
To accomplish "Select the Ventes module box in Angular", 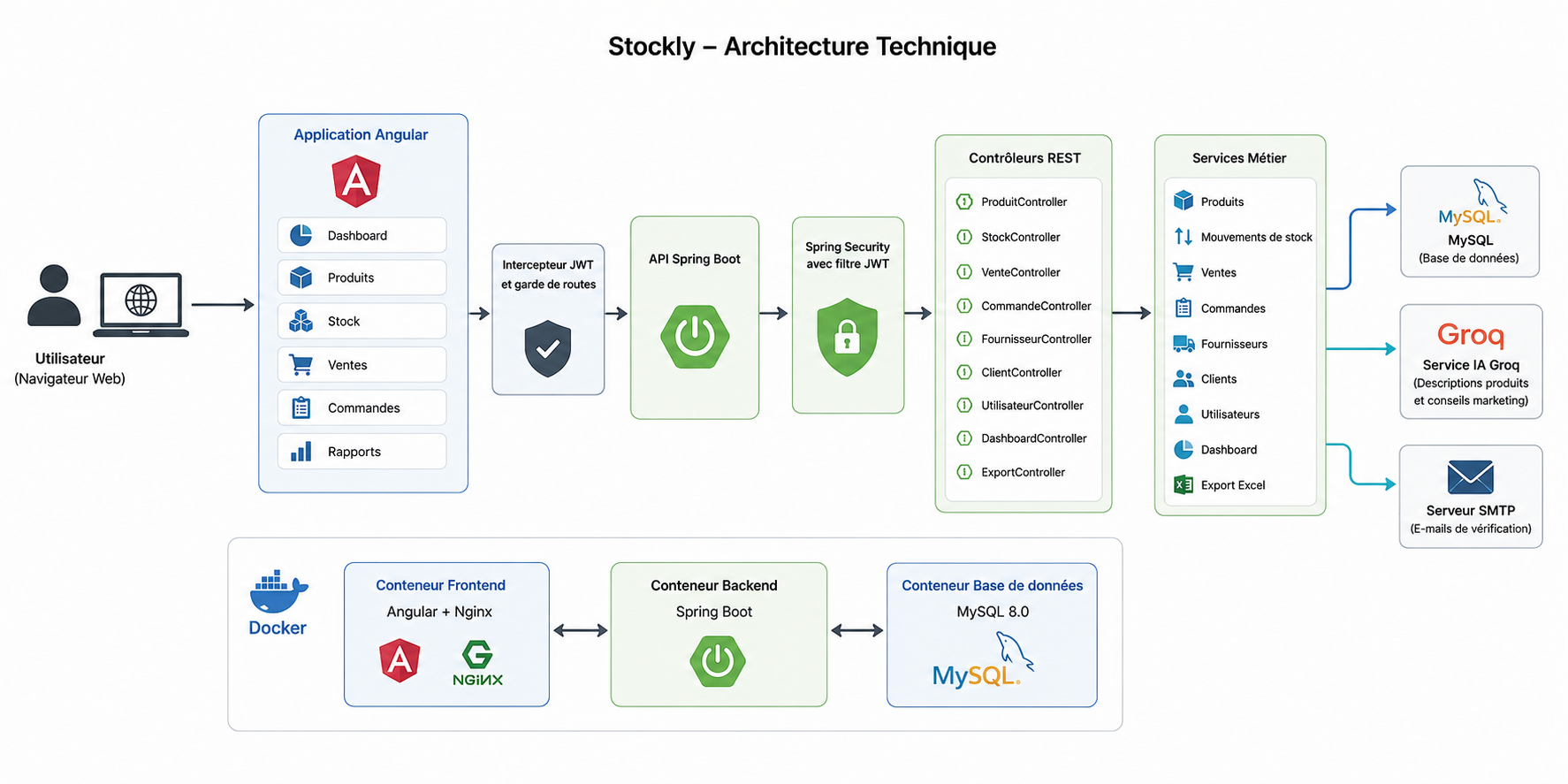I will click(x=362, y=364).
